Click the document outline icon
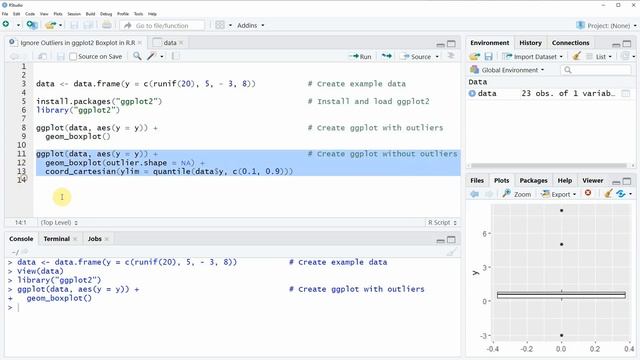The height and width of the screenshot is (360, 640). click(451, 56)
